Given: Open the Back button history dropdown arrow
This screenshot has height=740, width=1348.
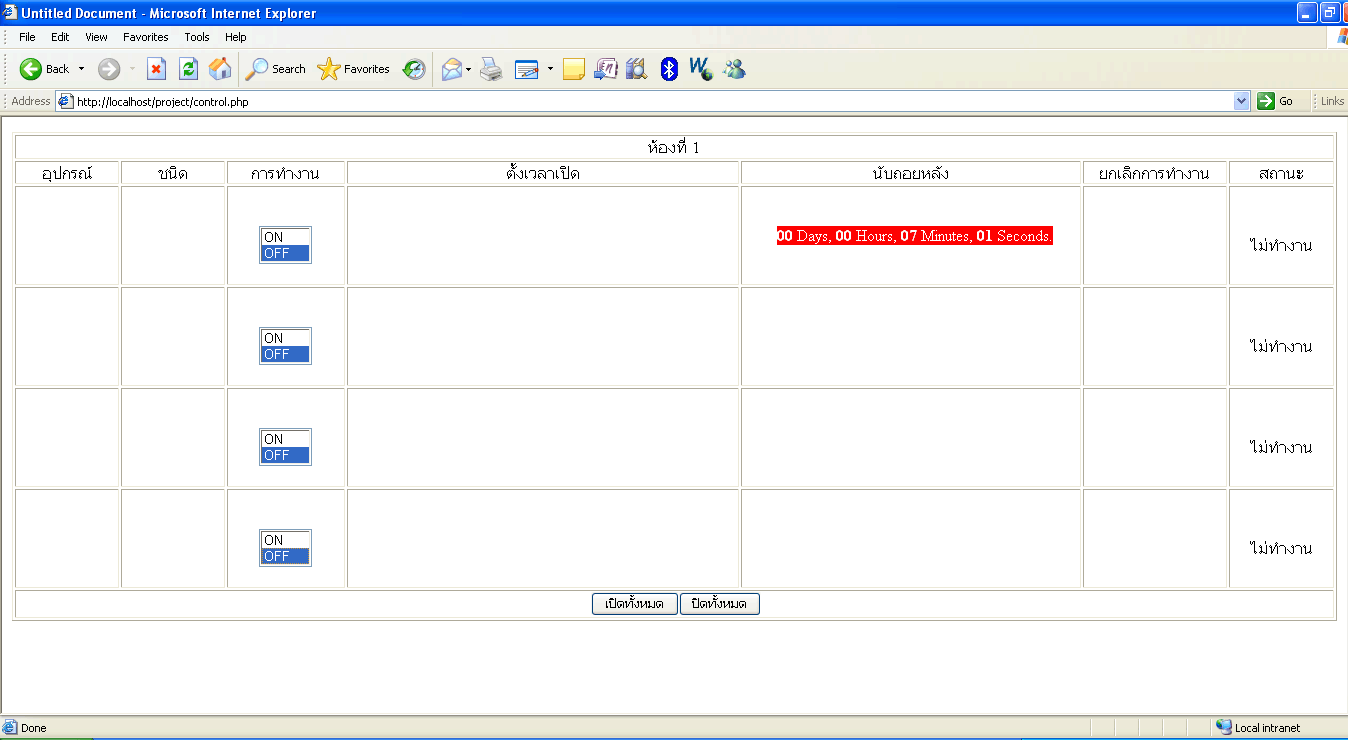Looking at the screenshot, I should pyautogui.click(x=82, y=69).
